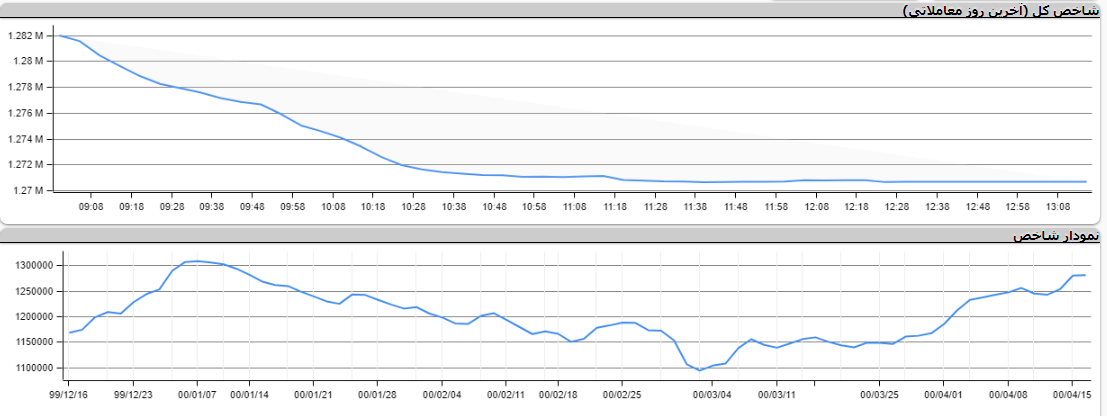
Task: Click the 11:38 time axis label
Action: (x=696, y=206)
